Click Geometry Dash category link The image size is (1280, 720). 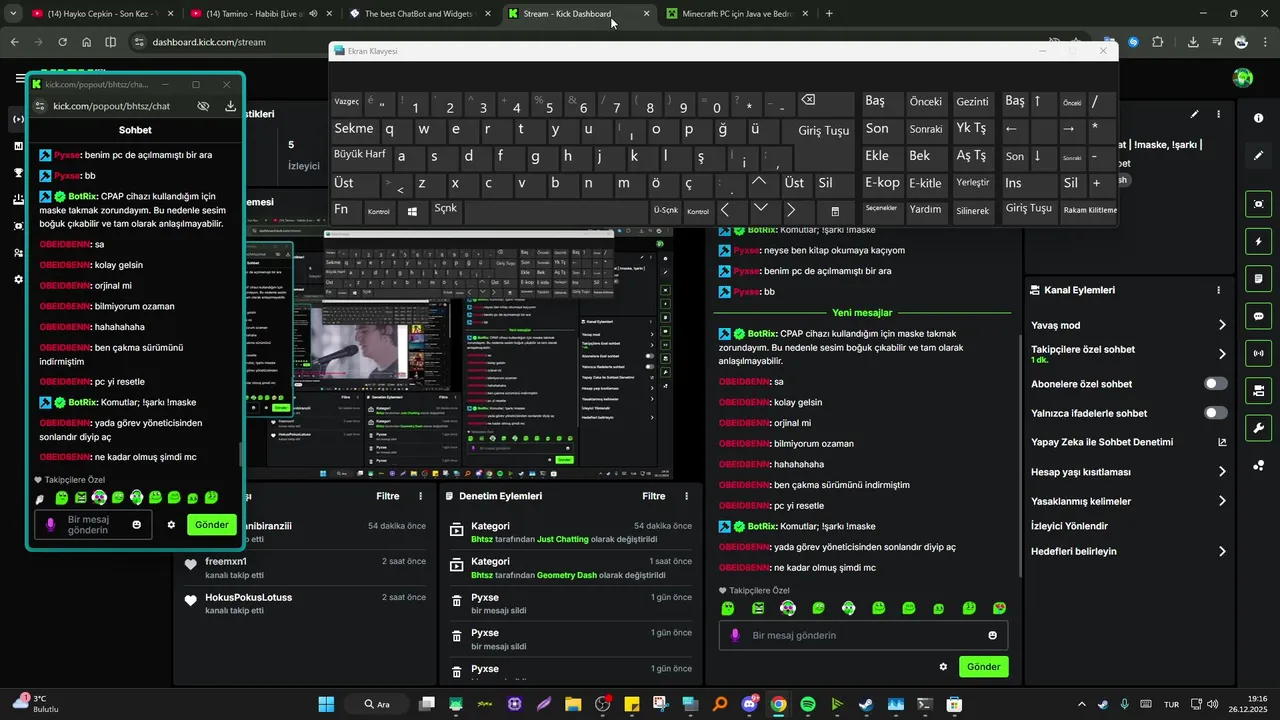[568, 576]
